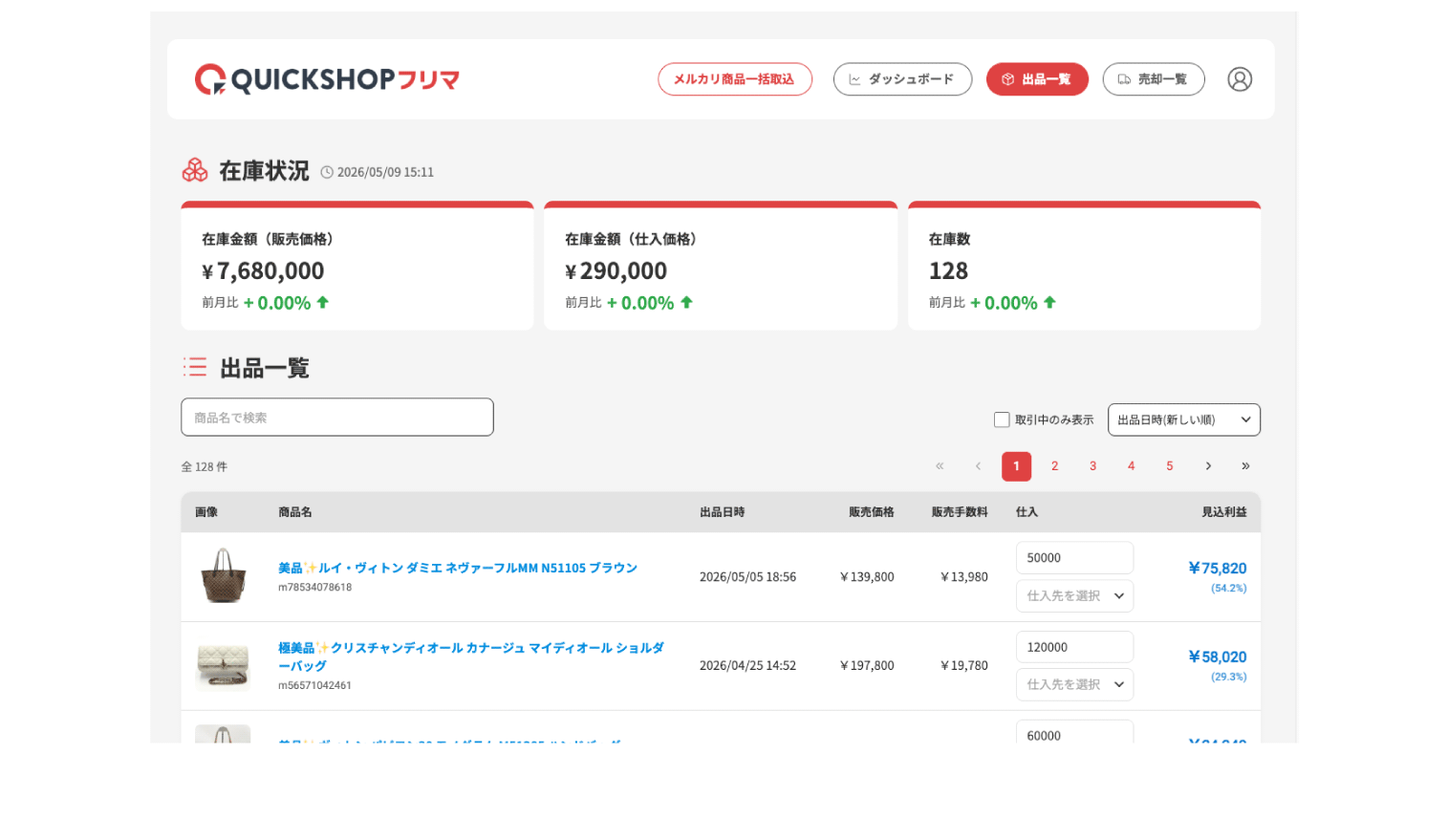The height and width of the screenshot is (840, 1448).
Task: Jump to last page with double-right arrows
Action: pos(1245,466)
